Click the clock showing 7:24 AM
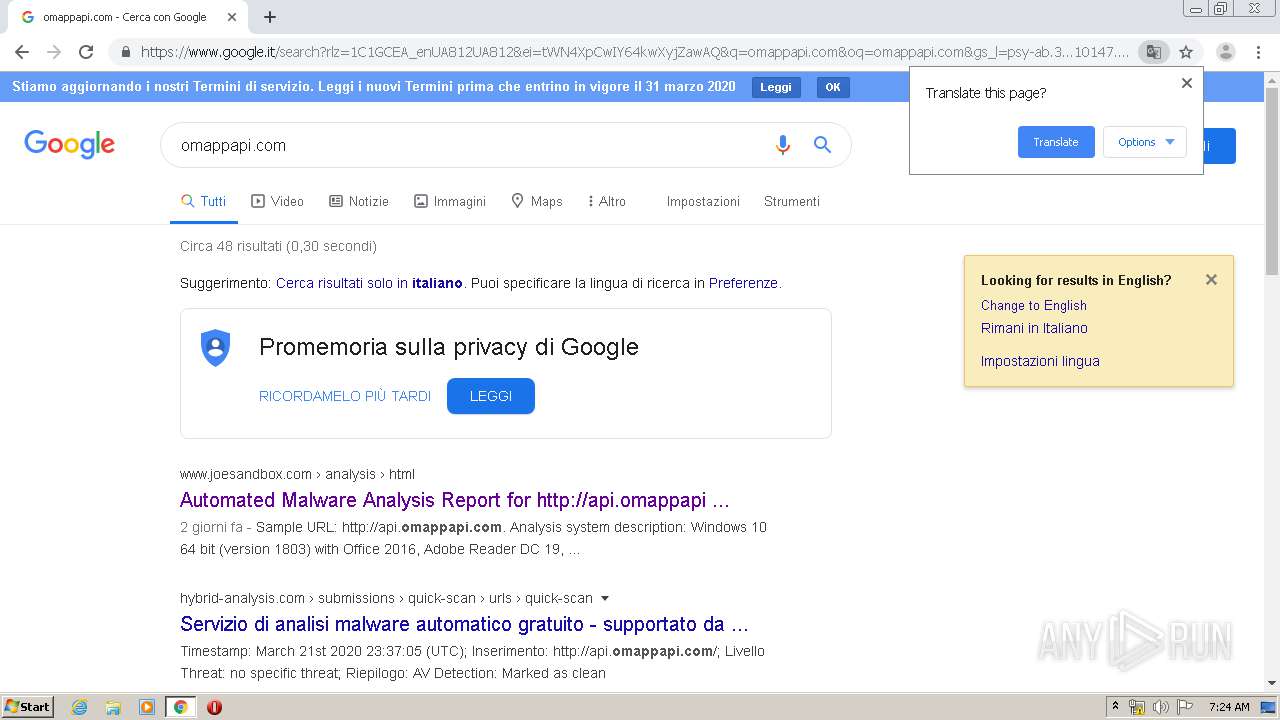 [1229, 707]
